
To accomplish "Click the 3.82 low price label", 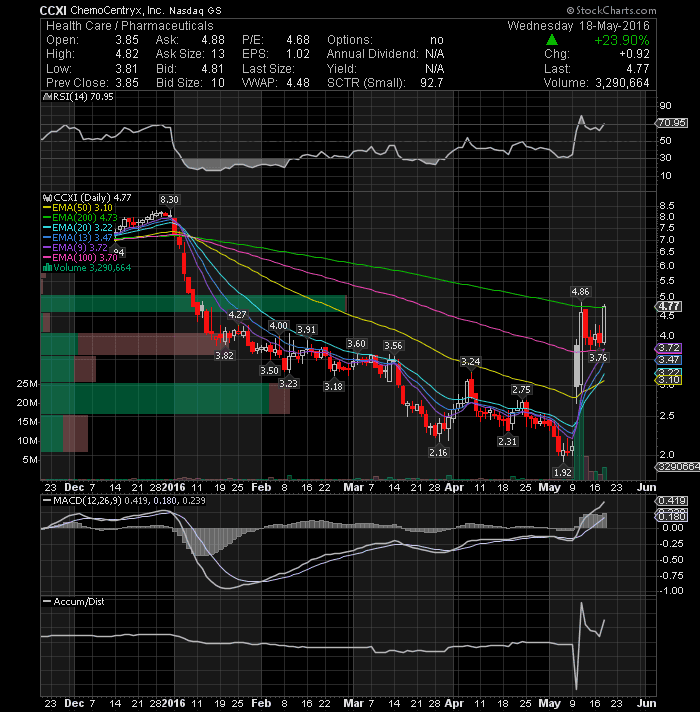I will 224,356.
